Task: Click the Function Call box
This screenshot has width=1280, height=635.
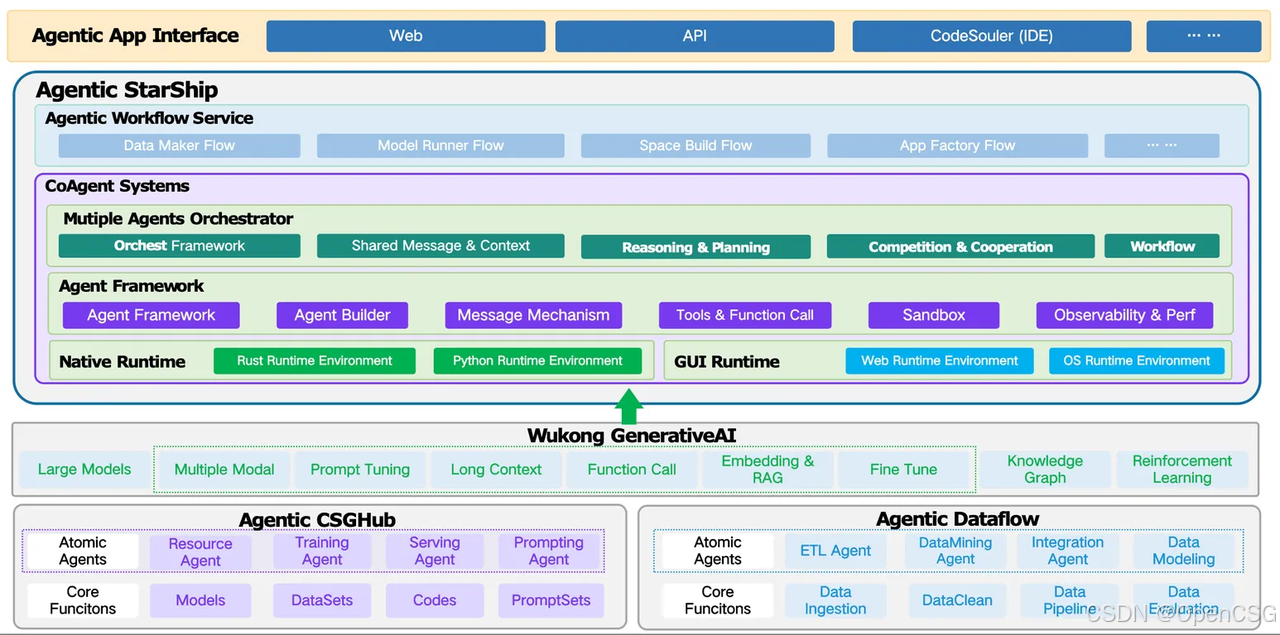Action: pos(632,469)
